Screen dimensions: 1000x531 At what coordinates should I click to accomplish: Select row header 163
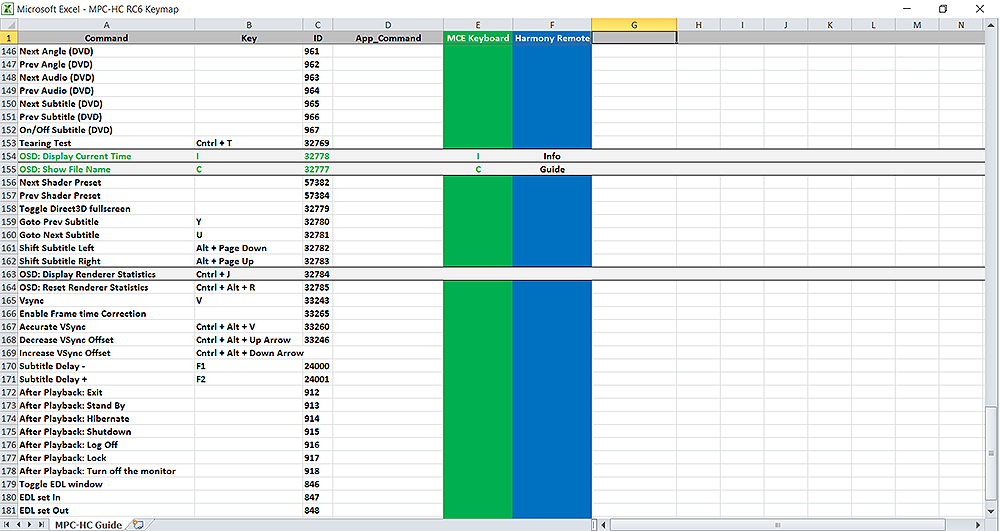tap(9, 274)
